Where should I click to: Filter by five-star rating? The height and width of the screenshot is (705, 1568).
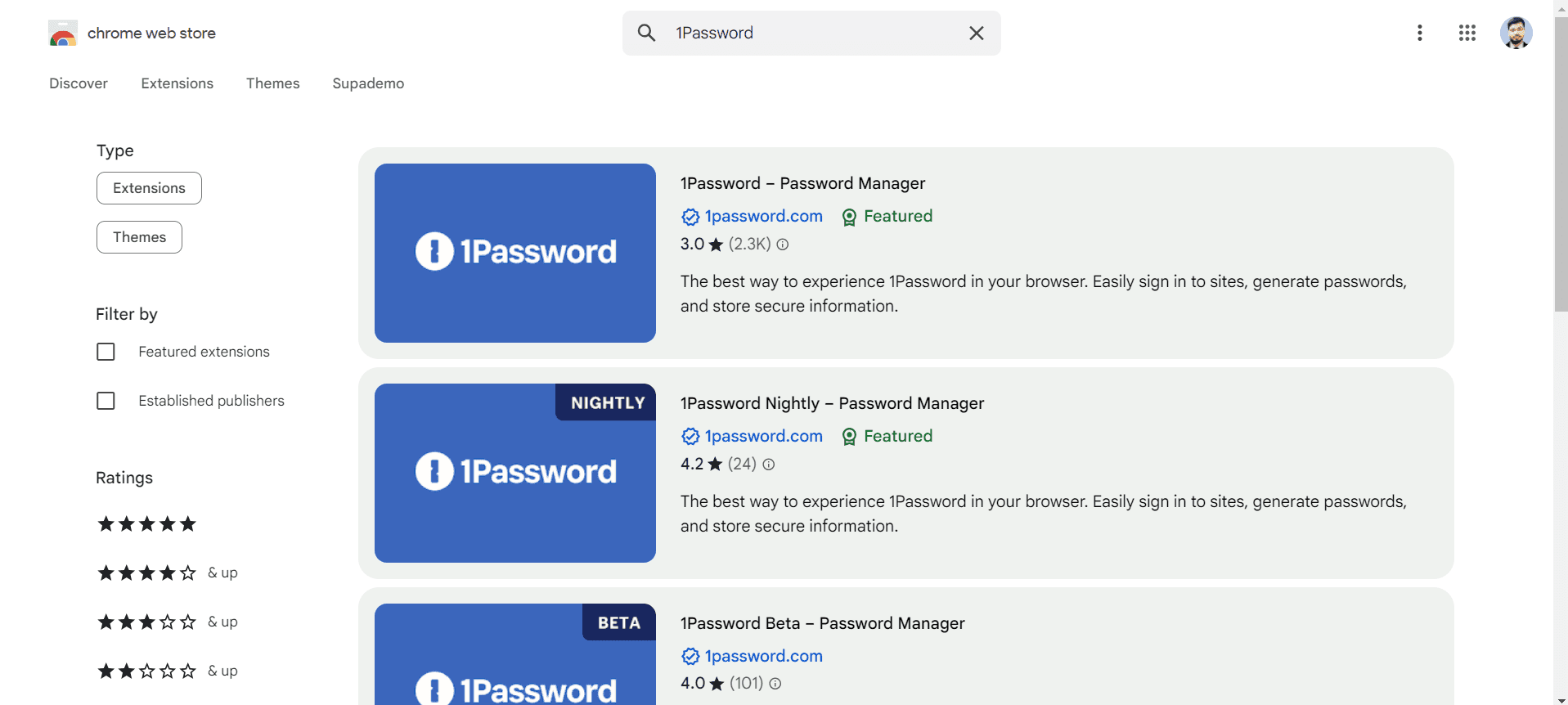click(x=147, y=524)
